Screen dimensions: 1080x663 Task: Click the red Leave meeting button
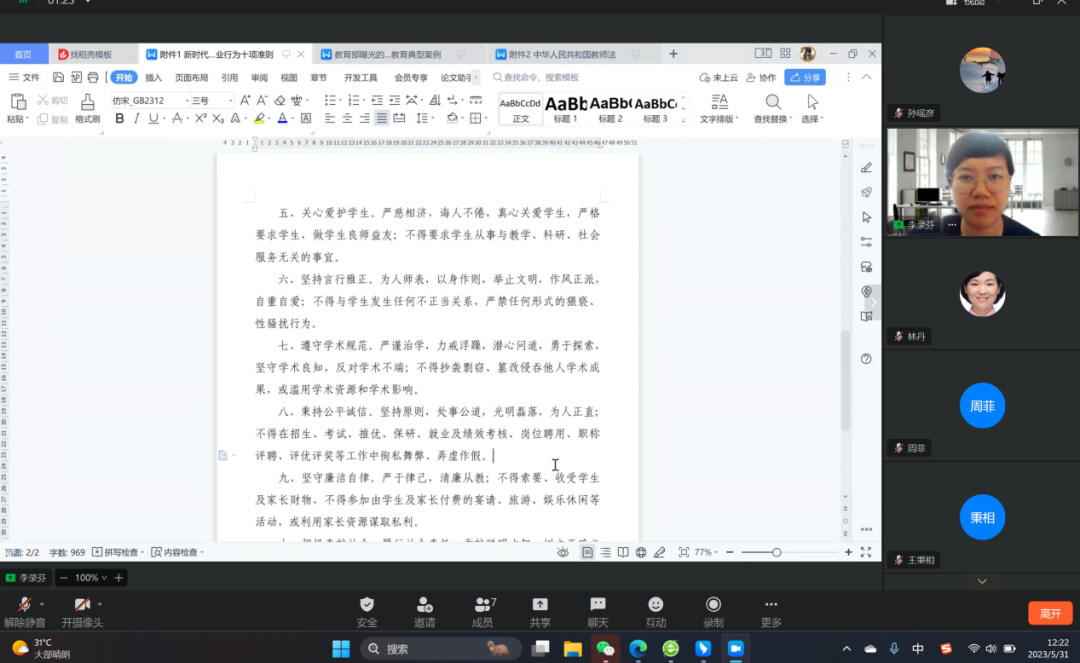pyautogui.click(x=1050, y=613)
